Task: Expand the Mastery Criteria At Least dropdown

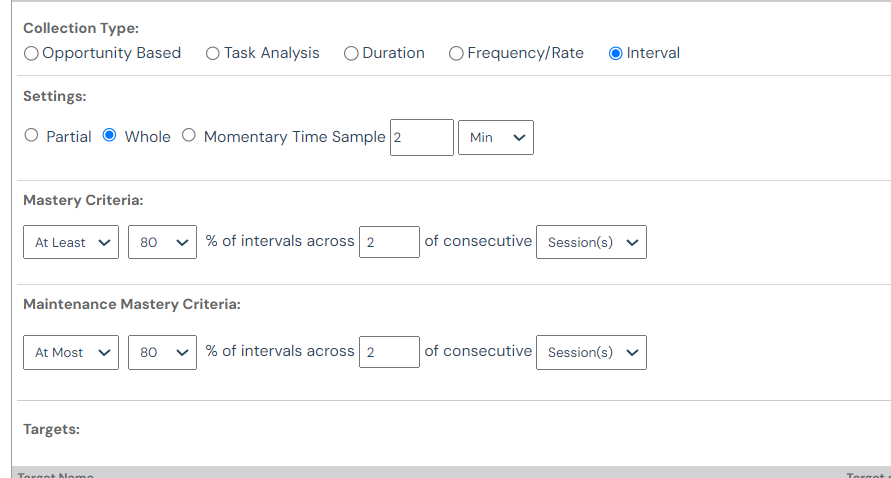Action: 71,242
